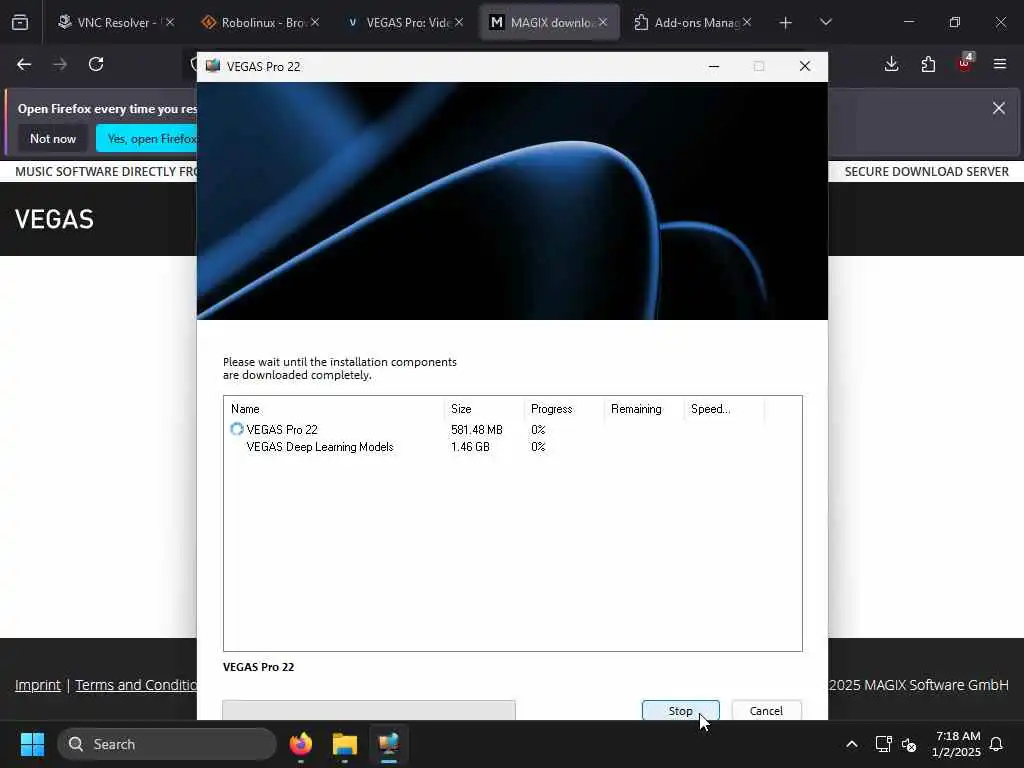Restore down the Firefox window
The width and height of the screenshot is (1024, 768).
point(955,22)
